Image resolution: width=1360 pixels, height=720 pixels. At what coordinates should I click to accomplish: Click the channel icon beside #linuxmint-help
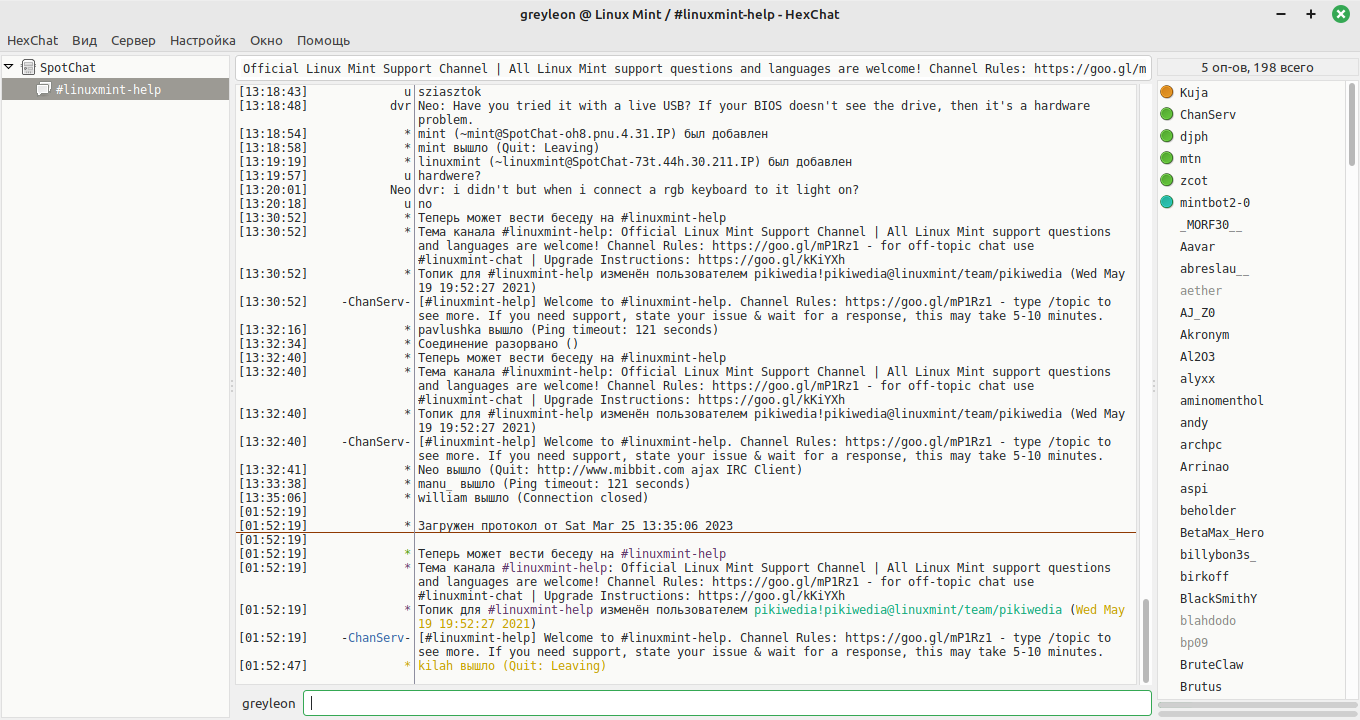43,89
